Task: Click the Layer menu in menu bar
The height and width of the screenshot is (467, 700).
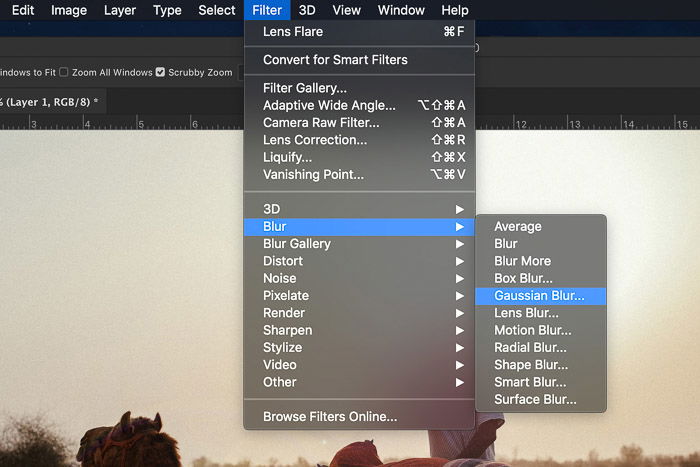Action: click(x=120, y=10)
